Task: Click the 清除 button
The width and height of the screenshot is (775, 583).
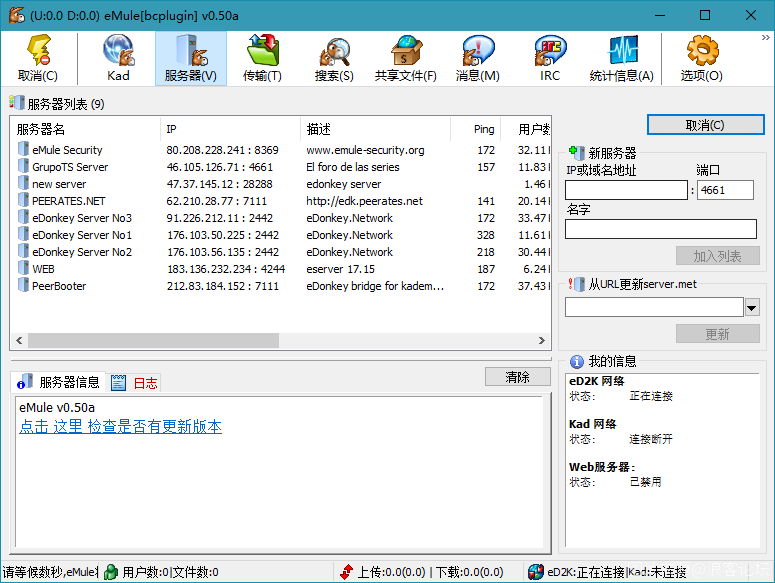Action: [517, 377]
